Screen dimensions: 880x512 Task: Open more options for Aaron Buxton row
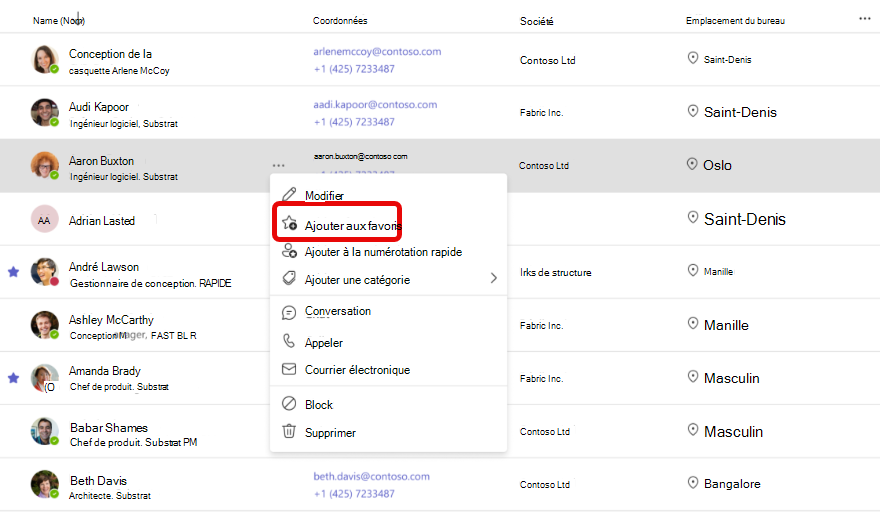278,166
